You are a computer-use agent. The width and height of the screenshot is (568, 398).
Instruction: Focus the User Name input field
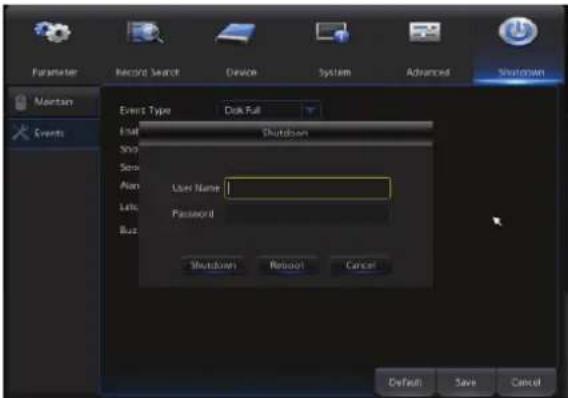(x=307, y=188)
